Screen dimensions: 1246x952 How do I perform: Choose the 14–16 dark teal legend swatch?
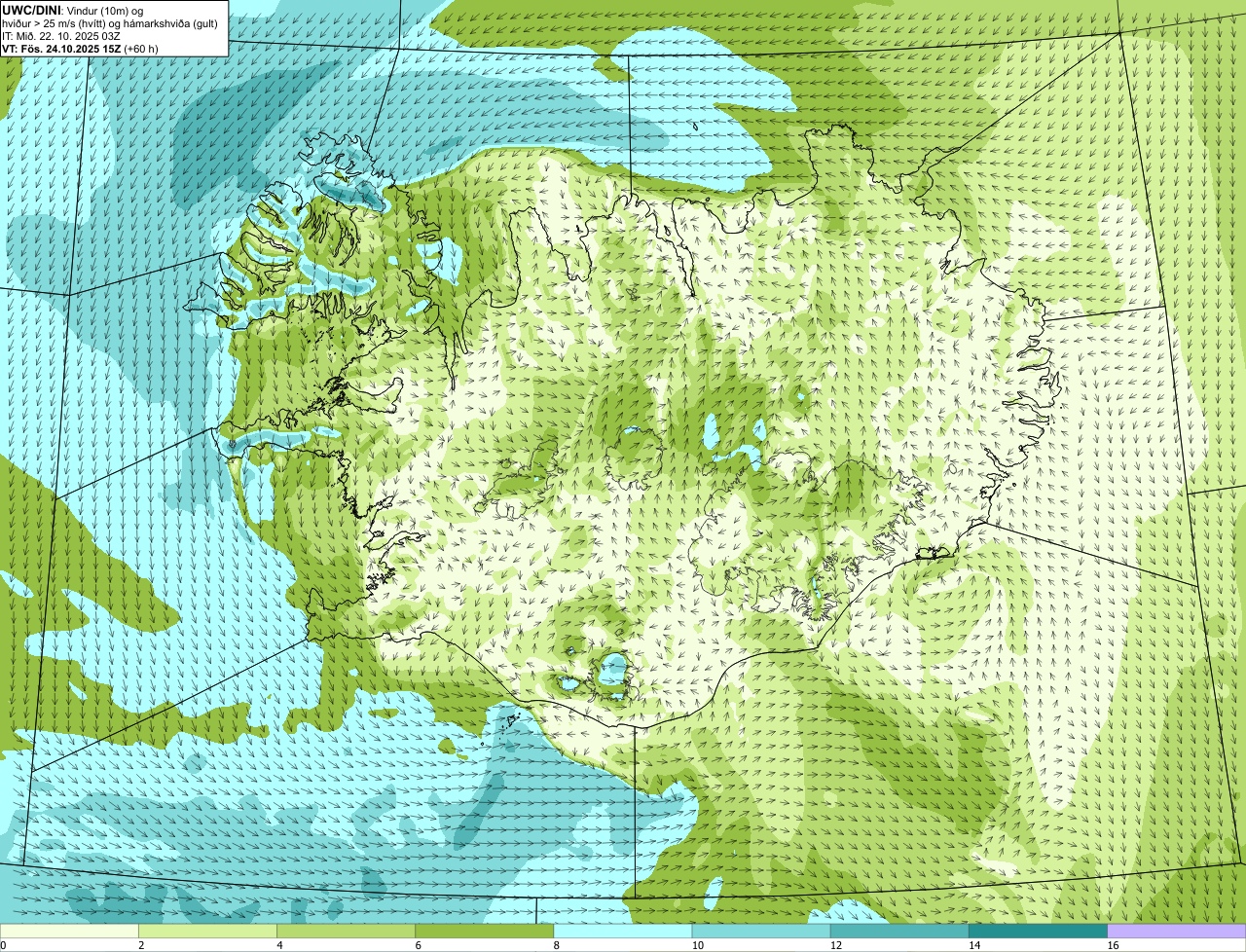click(1039, 932)
